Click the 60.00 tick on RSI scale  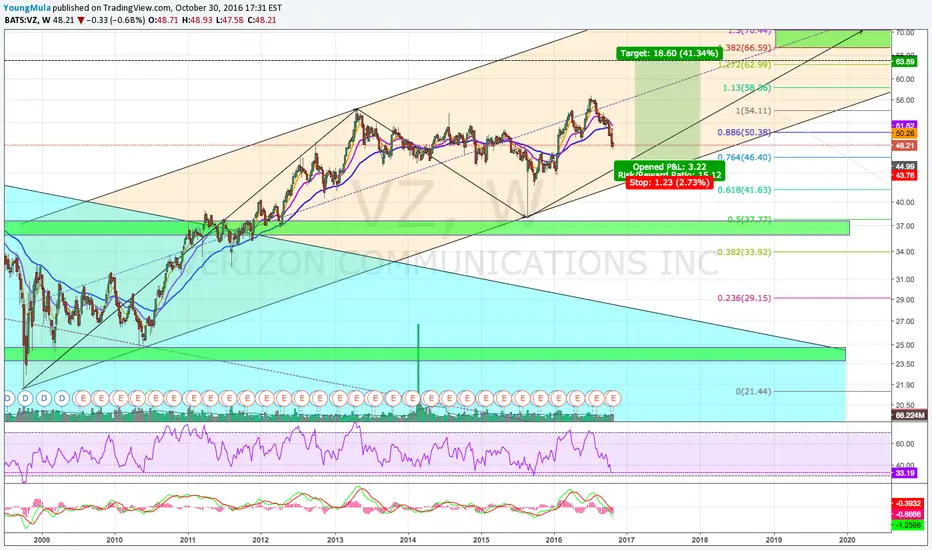905,444
